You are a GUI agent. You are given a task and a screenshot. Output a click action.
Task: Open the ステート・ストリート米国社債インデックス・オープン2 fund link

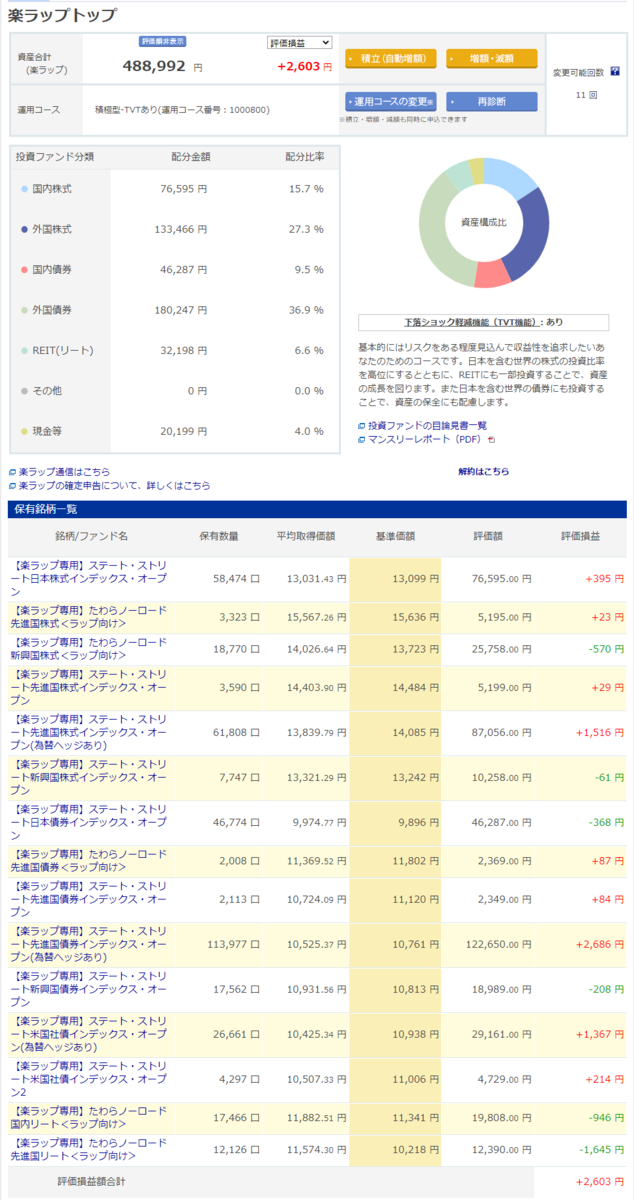pos(90,1078)
